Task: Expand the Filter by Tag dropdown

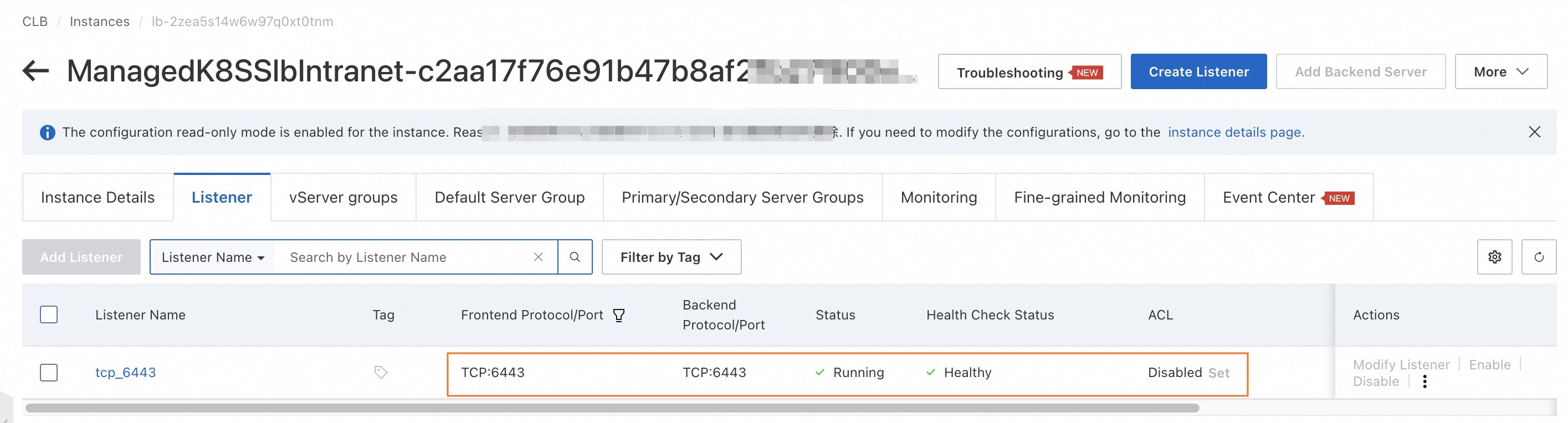Action: pos(671,257)
